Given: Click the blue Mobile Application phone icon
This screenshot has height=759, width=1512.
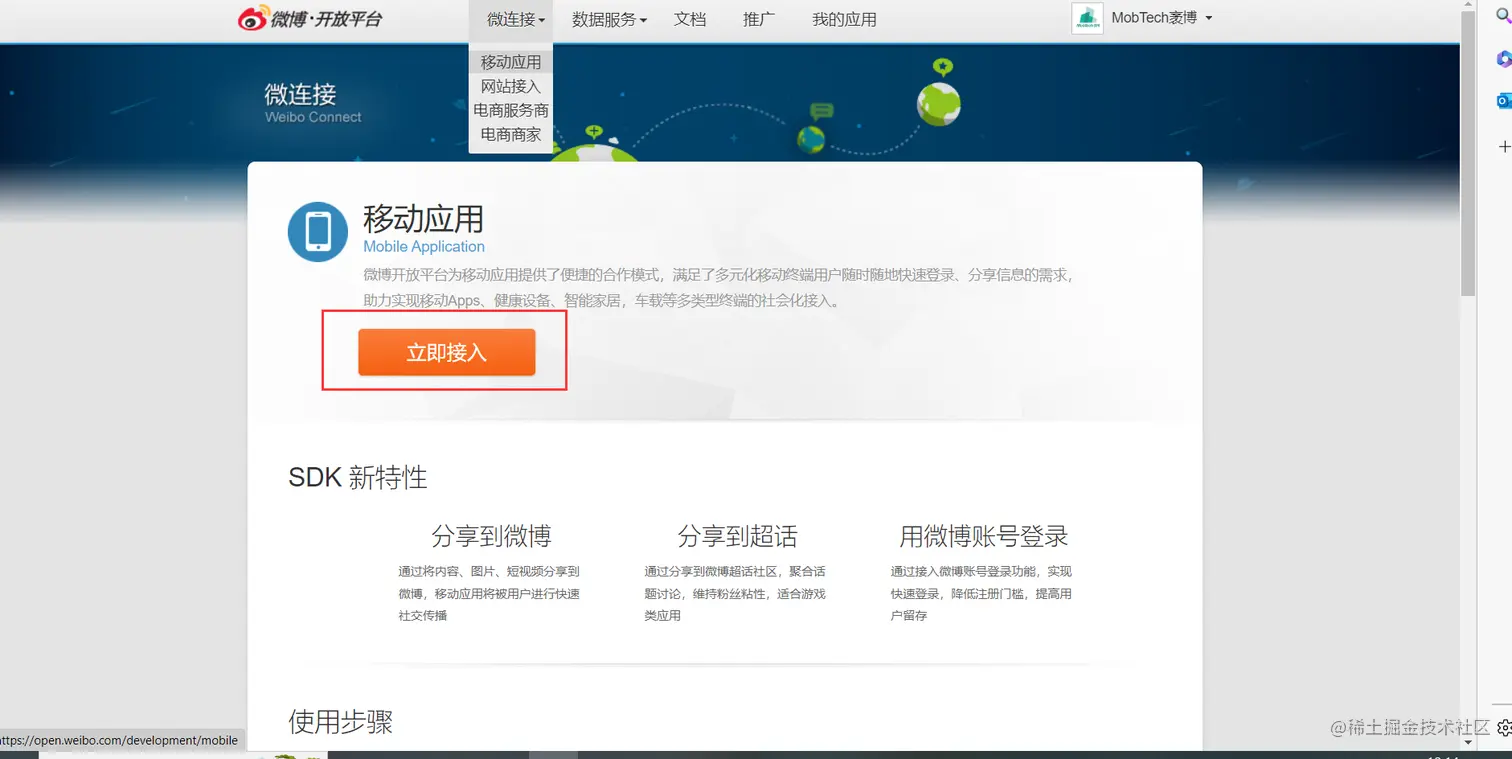Looking at the screenshot, I should click(x=317, y=230).
